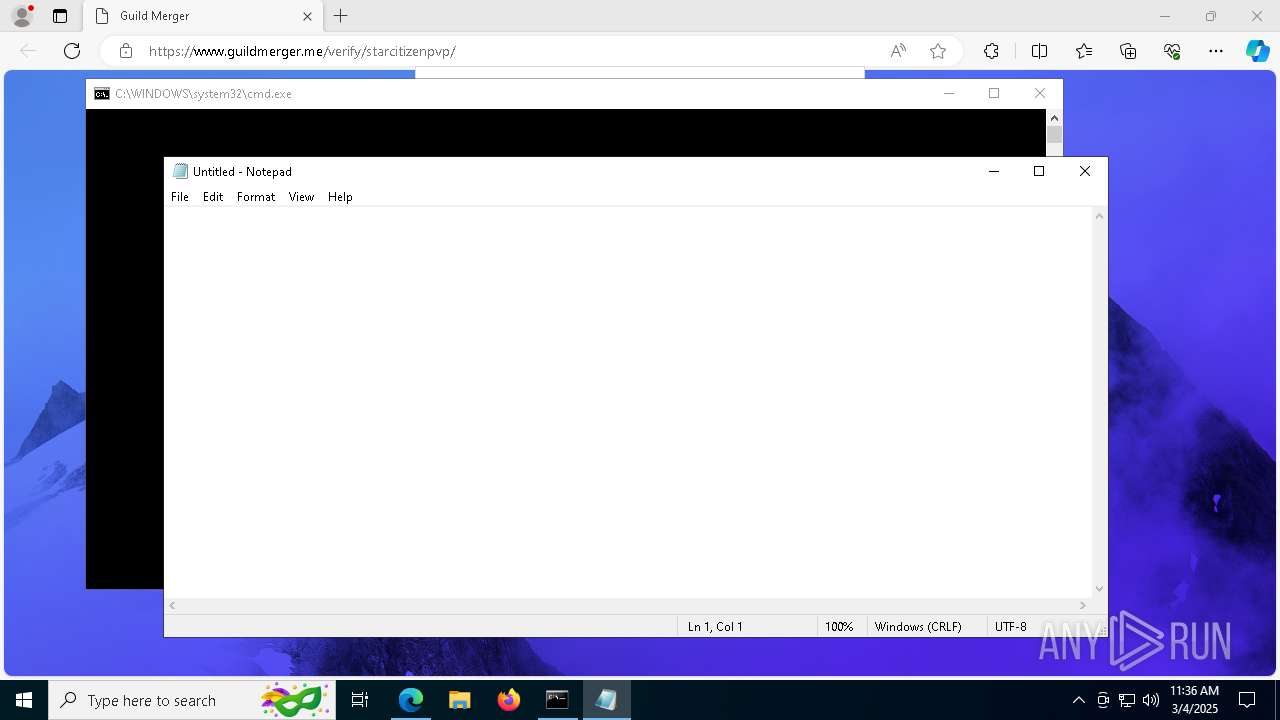Open volume control tray icon
Viewport: 1280px width, 720px height.
tap(1151, 700)
